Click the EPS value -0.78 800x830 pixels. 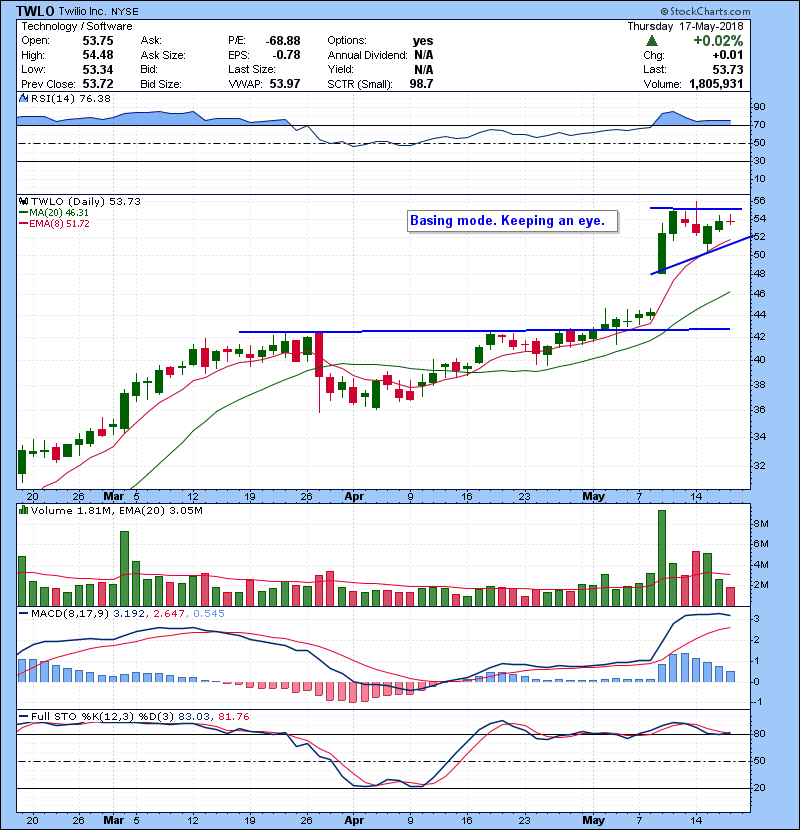pos(286,55)
